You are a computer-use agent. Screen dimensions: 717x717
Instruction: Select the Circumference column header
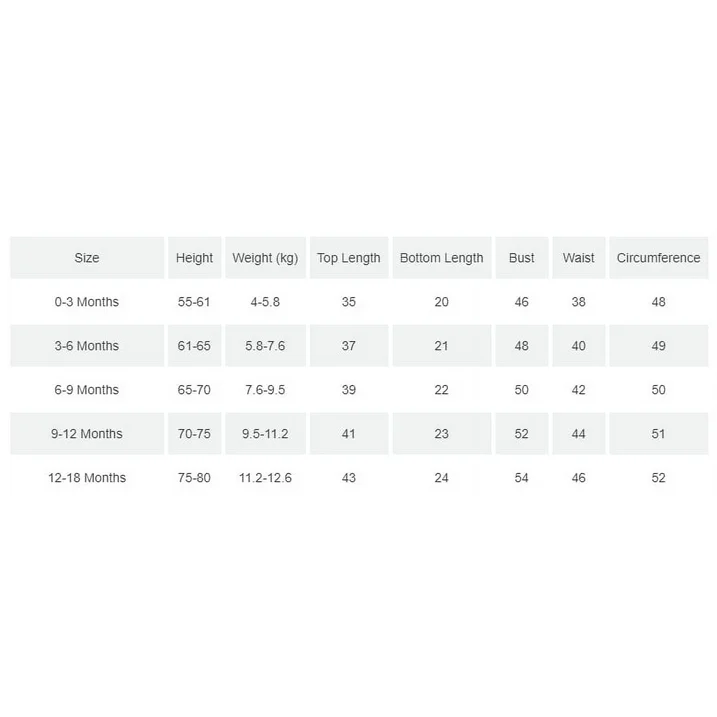[658, 258]
